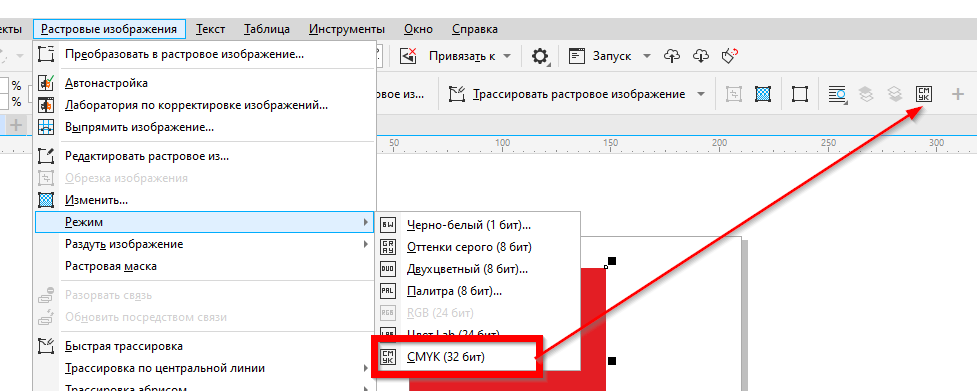The width and height of the screenshot is (977, 391).
Task: Select Оттенки серого (8 бит) mode
Action: [x=477, y=247]
